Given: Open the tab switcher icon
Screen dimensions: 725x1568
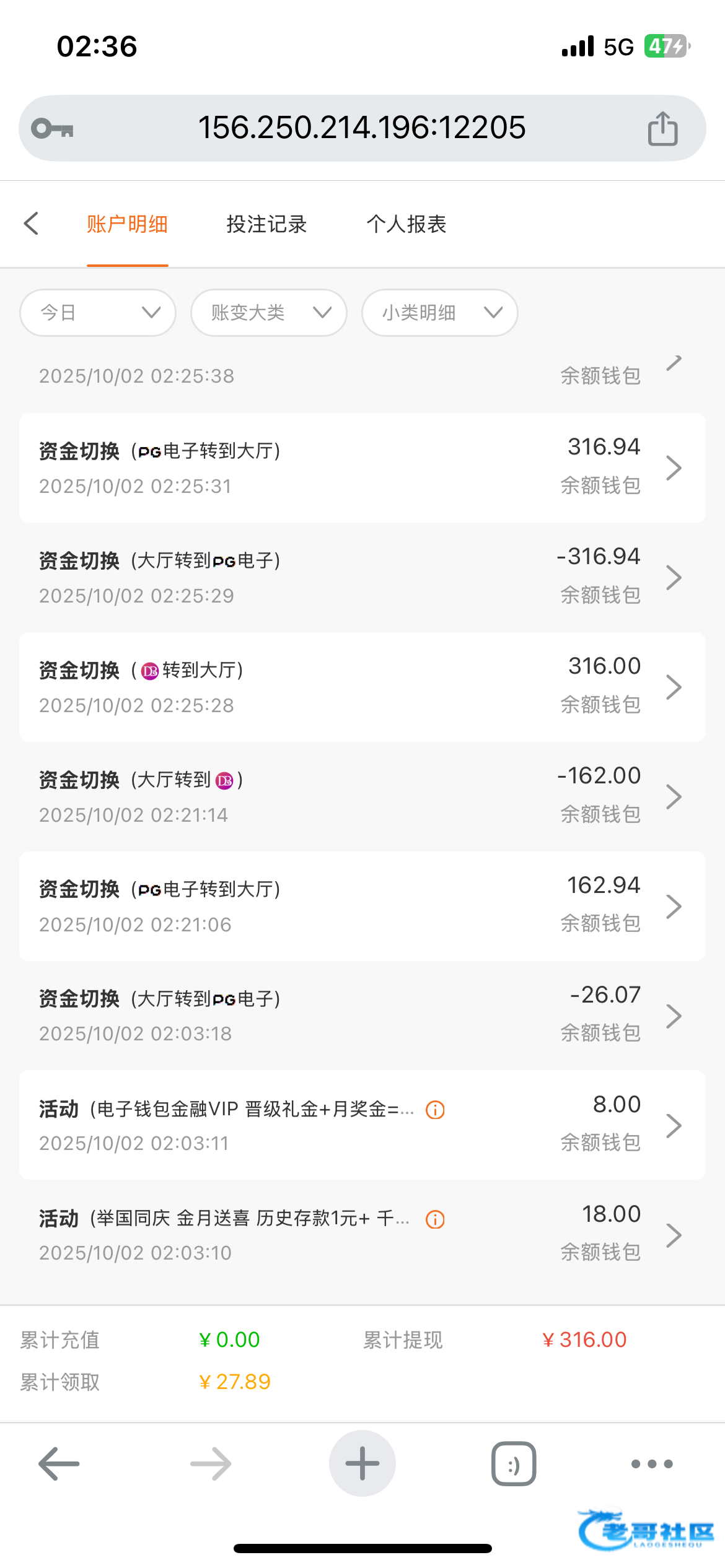Looking at the screenshot, I should click(514, 1464).
